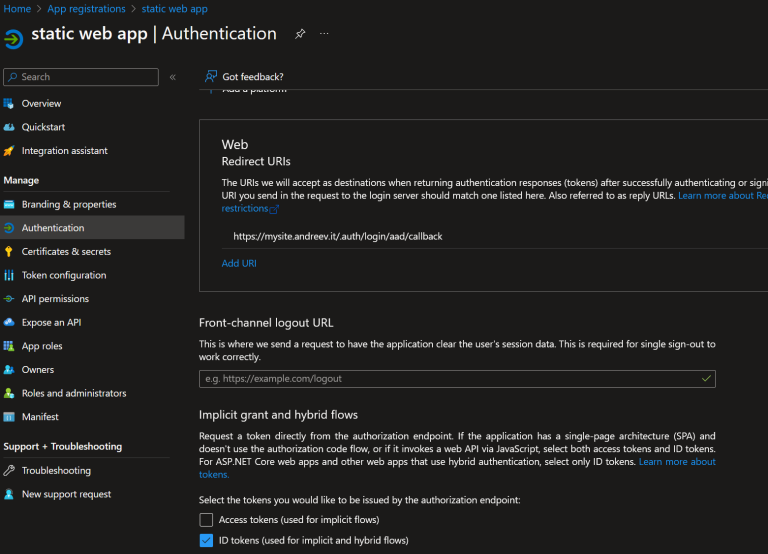
Task: Open Manifest page
Action: coord(40,417)
